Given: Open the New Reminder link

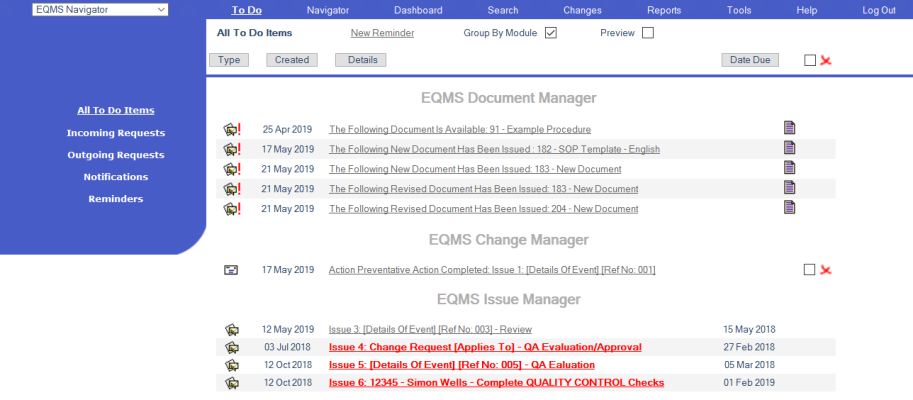Looking at the screenshot, I should pos(382,33).
